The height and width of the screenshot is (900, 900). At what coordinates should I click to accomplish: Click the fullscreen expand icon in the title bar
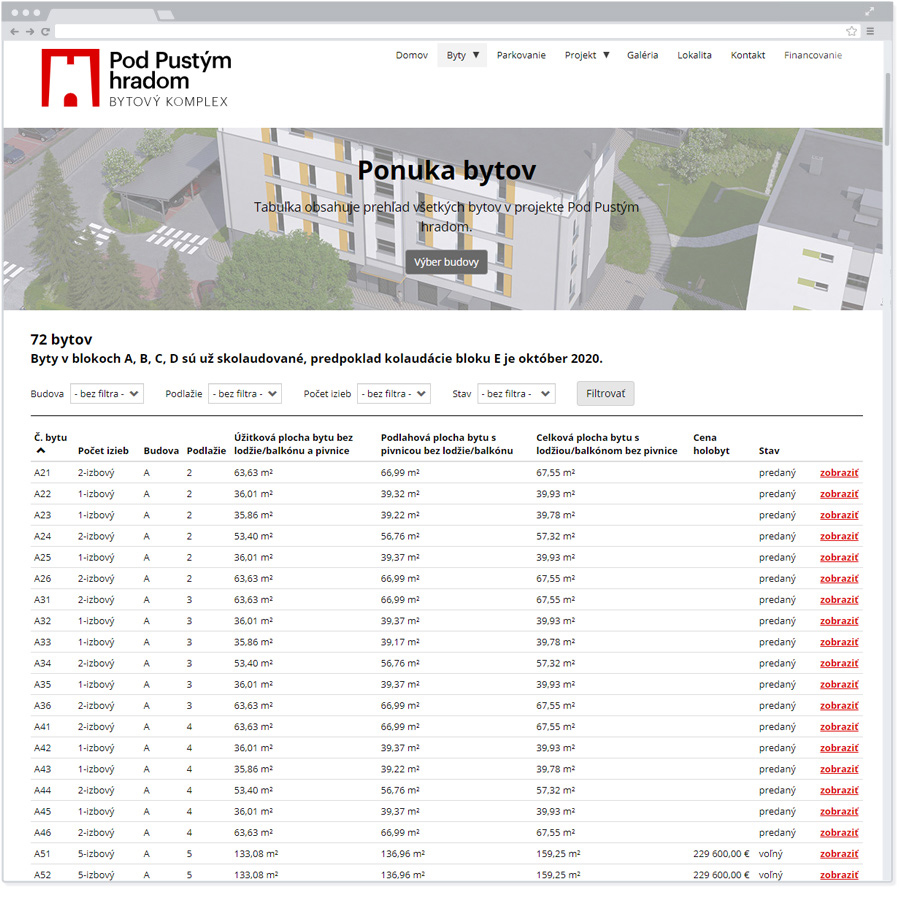[x=871, y=11]
